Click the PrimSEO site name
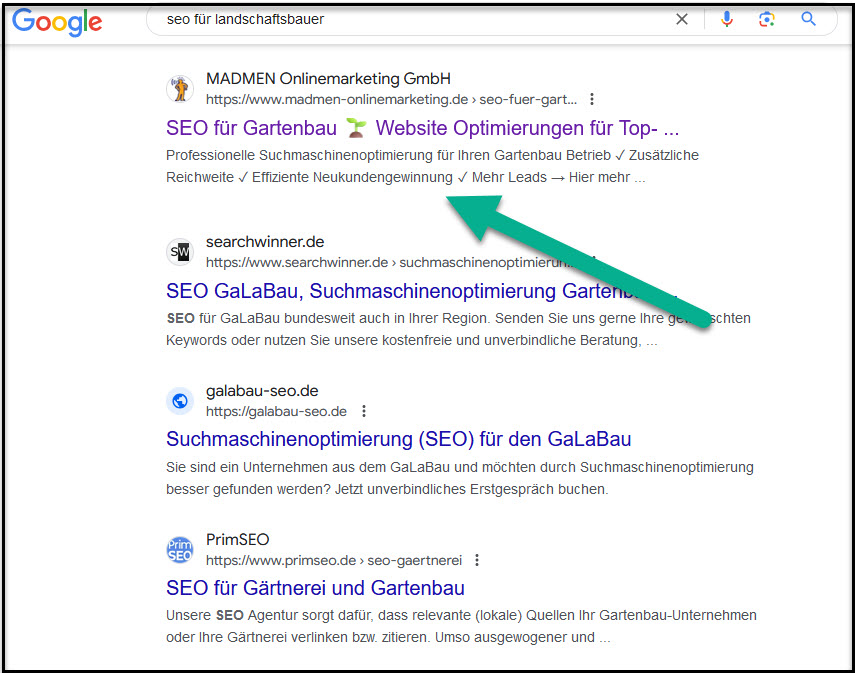 [238, 540]
